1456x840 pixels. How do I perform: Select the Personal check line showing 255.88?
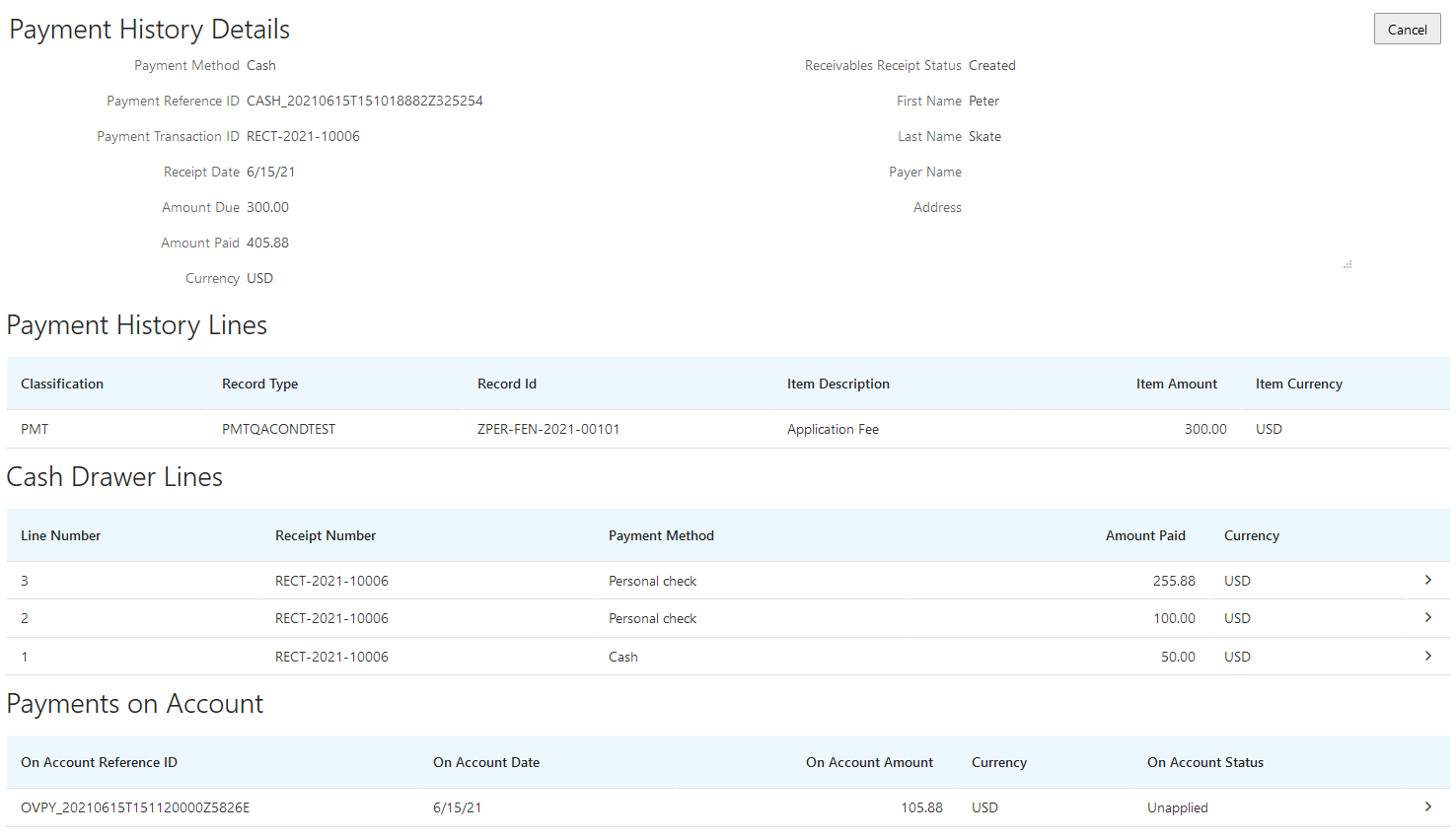coord(652,581)
